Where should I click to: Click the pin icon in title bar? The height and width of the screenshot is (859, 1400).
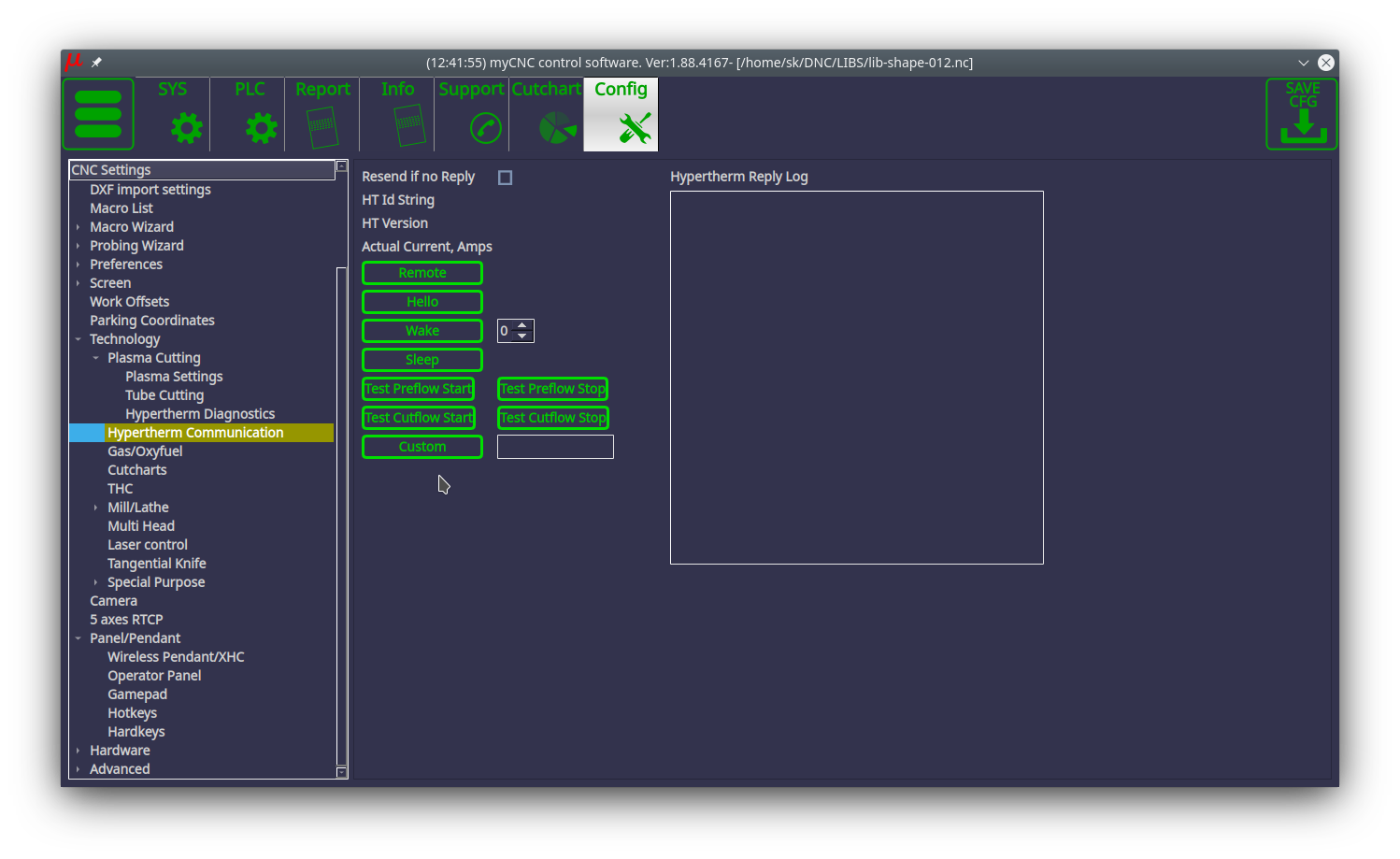tap(96, 63)
